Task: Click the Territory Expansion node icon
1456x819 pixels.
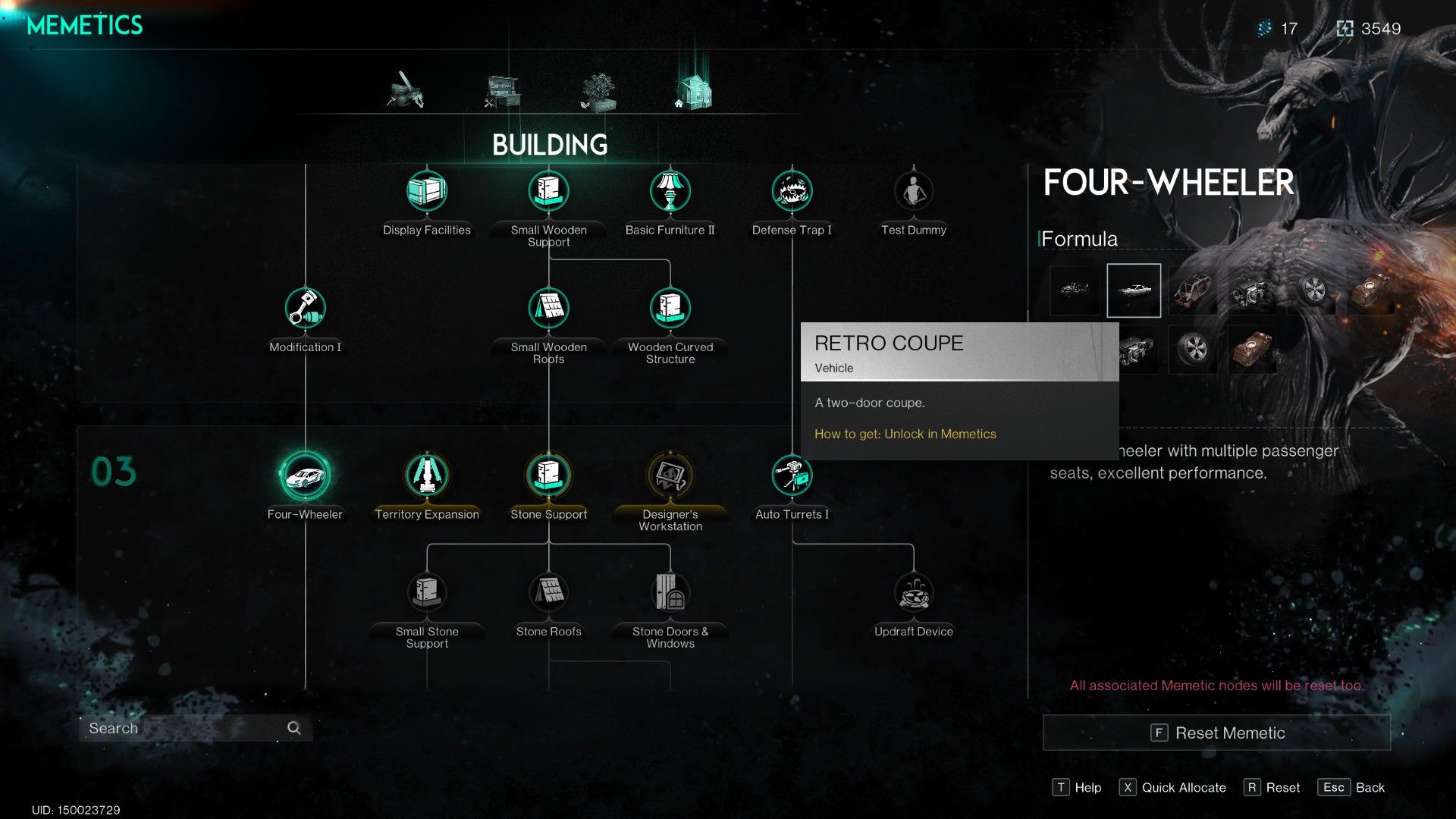Action: click(x=427, y=475)
